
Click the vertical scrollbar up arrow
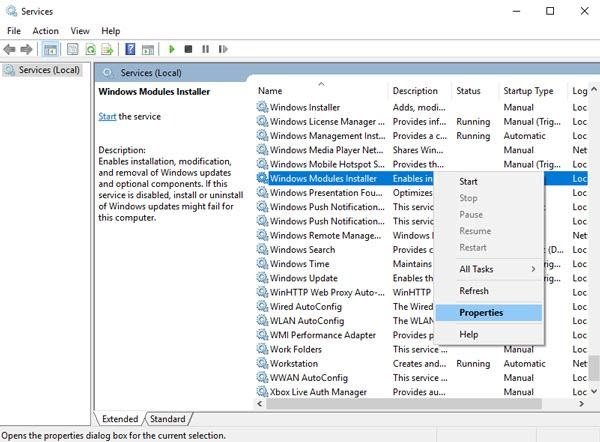594,89
